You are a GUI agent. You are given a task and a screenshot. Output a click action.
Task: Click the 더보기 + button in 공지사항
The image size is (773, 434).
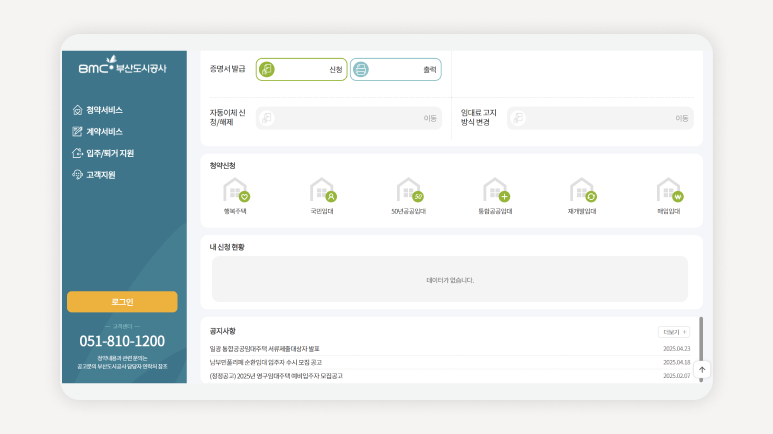(674, 332)
